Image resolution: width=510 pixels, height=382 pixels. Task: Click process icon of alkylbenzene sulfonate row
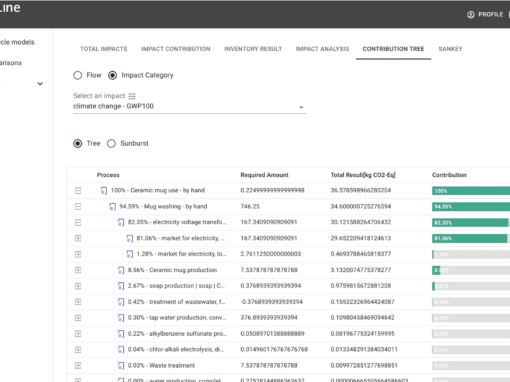coord(121,334)
